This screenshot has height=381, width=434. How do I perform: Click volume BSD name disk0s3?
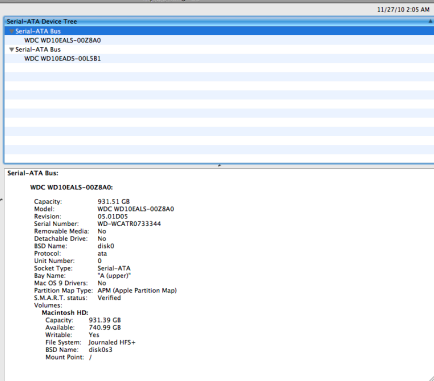click(x=100, y=350)
